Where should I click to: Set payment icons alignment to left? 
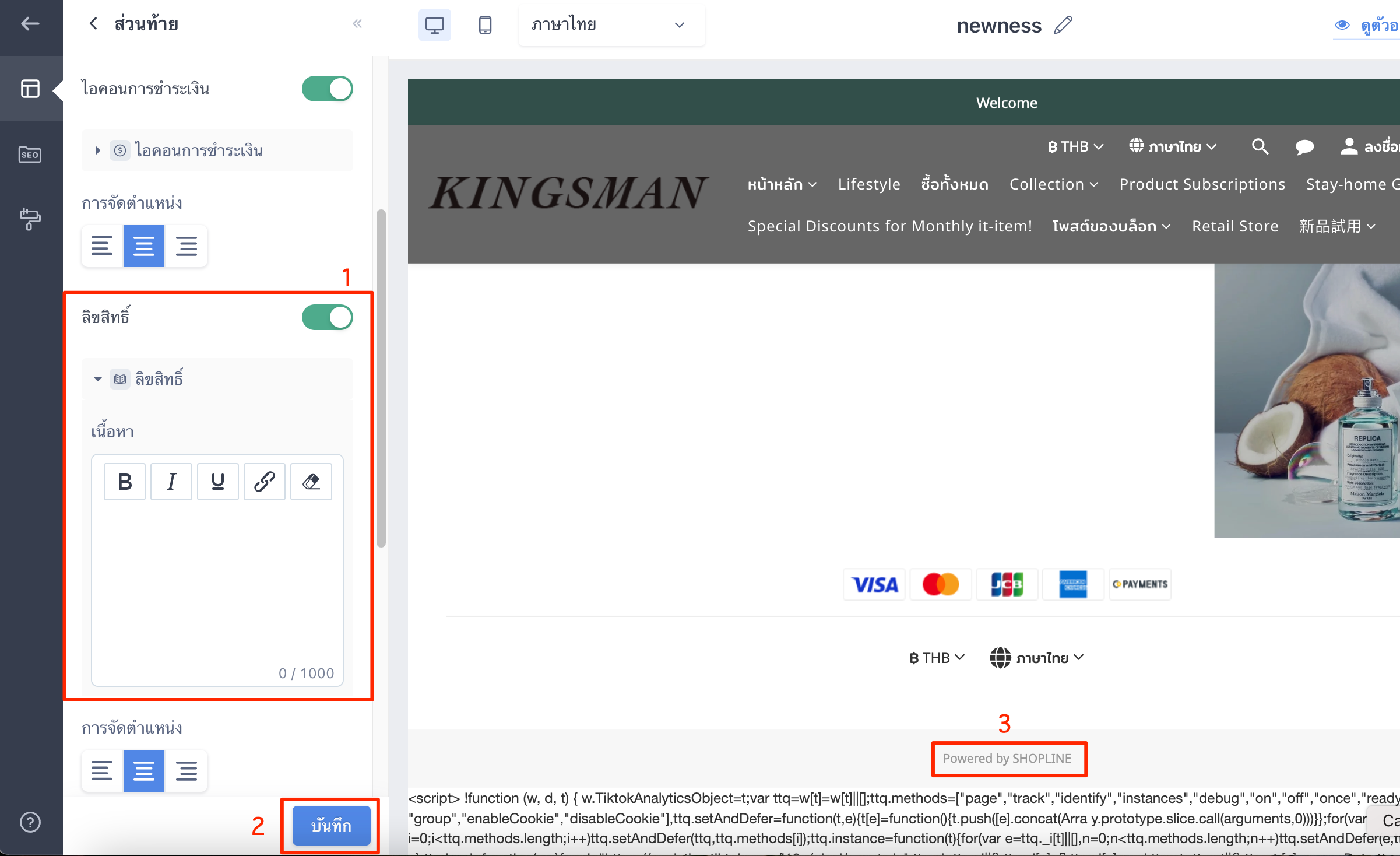[x=102, y=246]
